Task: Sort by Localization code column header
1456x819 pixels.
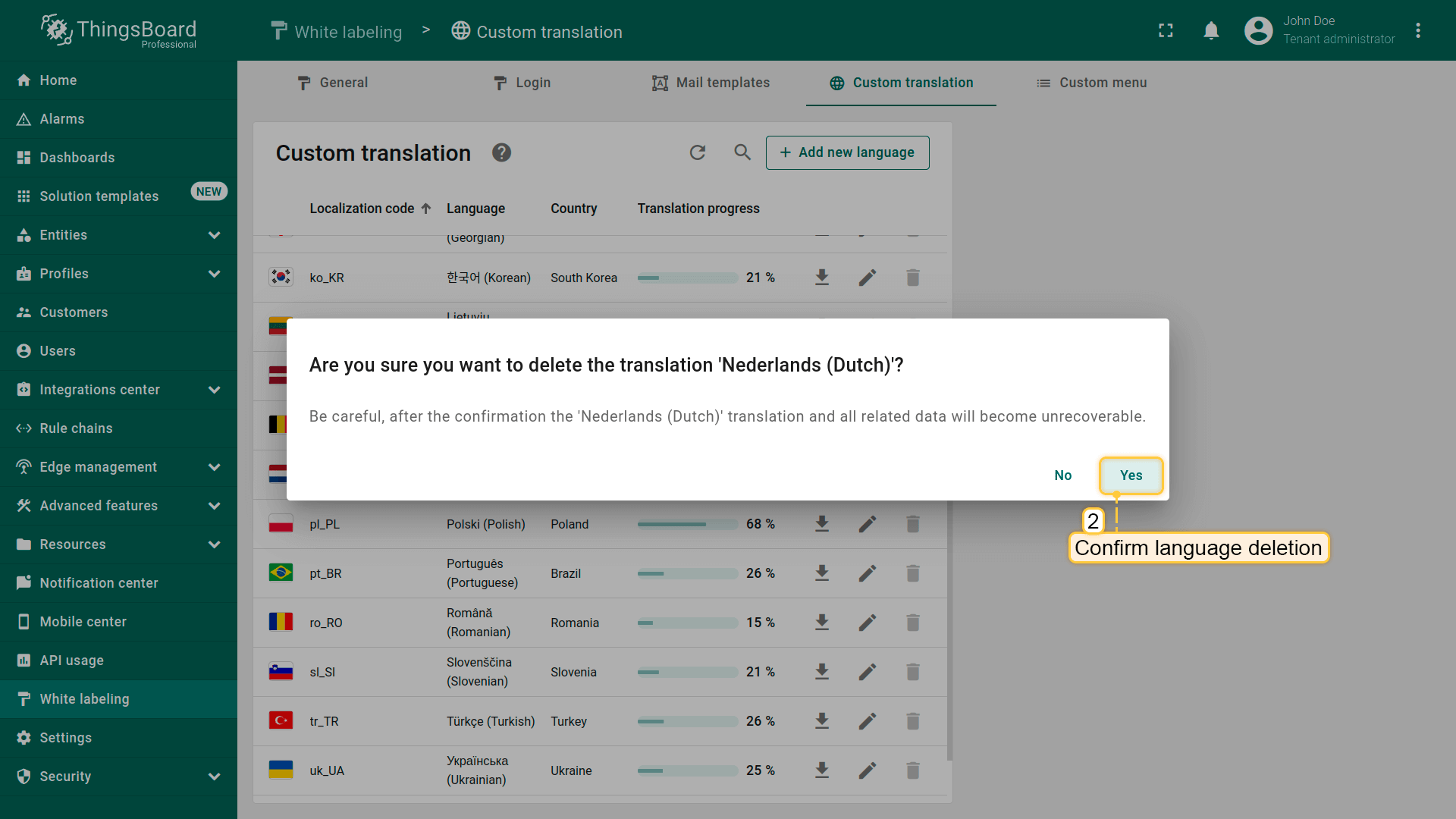Action: coord(362,209)
